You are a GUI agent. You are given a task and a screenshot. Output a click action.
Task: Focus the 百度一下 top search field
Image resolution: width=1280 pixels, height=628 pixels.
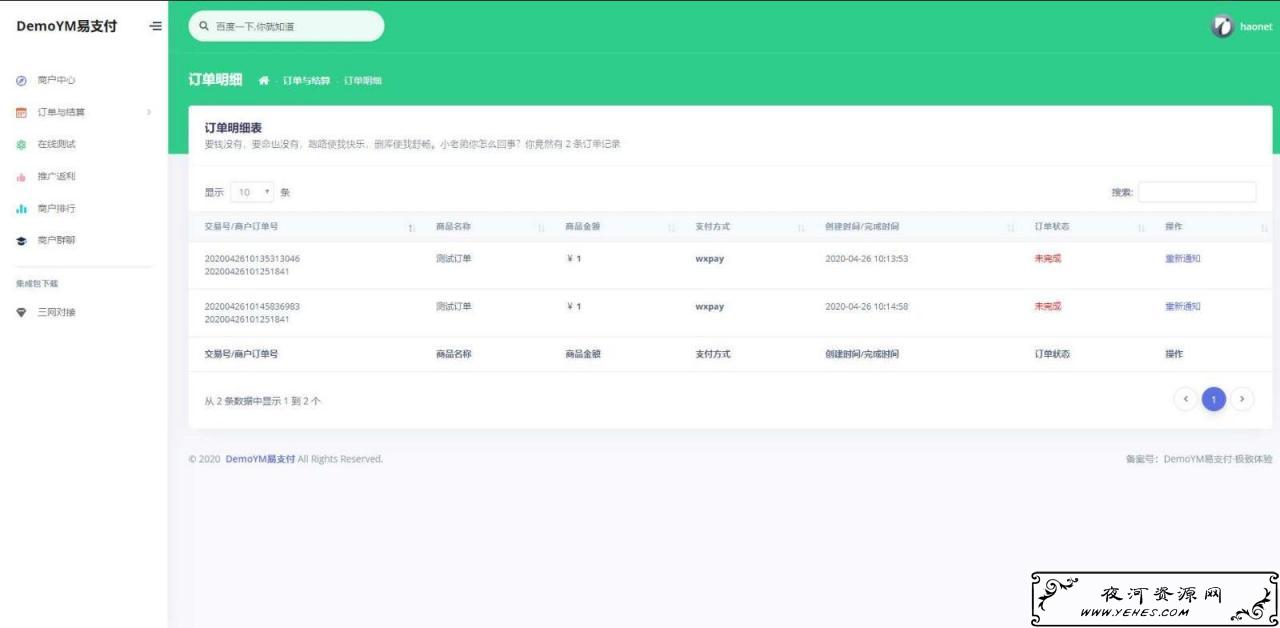click(286, 26)
